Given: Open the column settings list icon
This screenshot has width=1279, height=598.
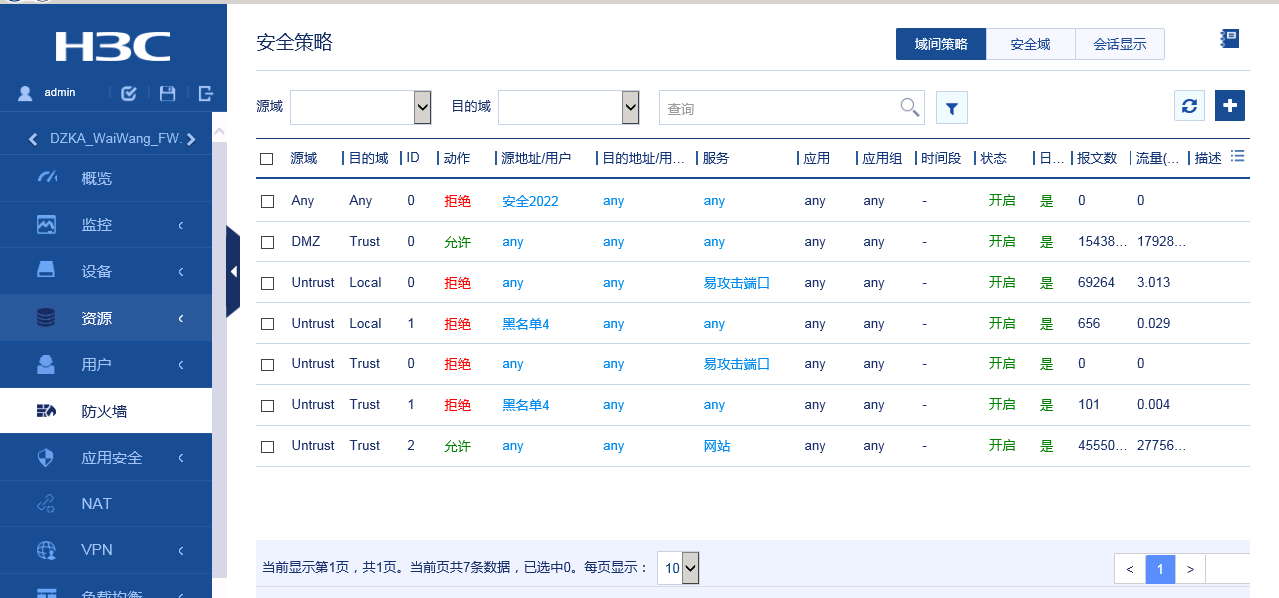Looking at the screenshot, I should 1237,156.
